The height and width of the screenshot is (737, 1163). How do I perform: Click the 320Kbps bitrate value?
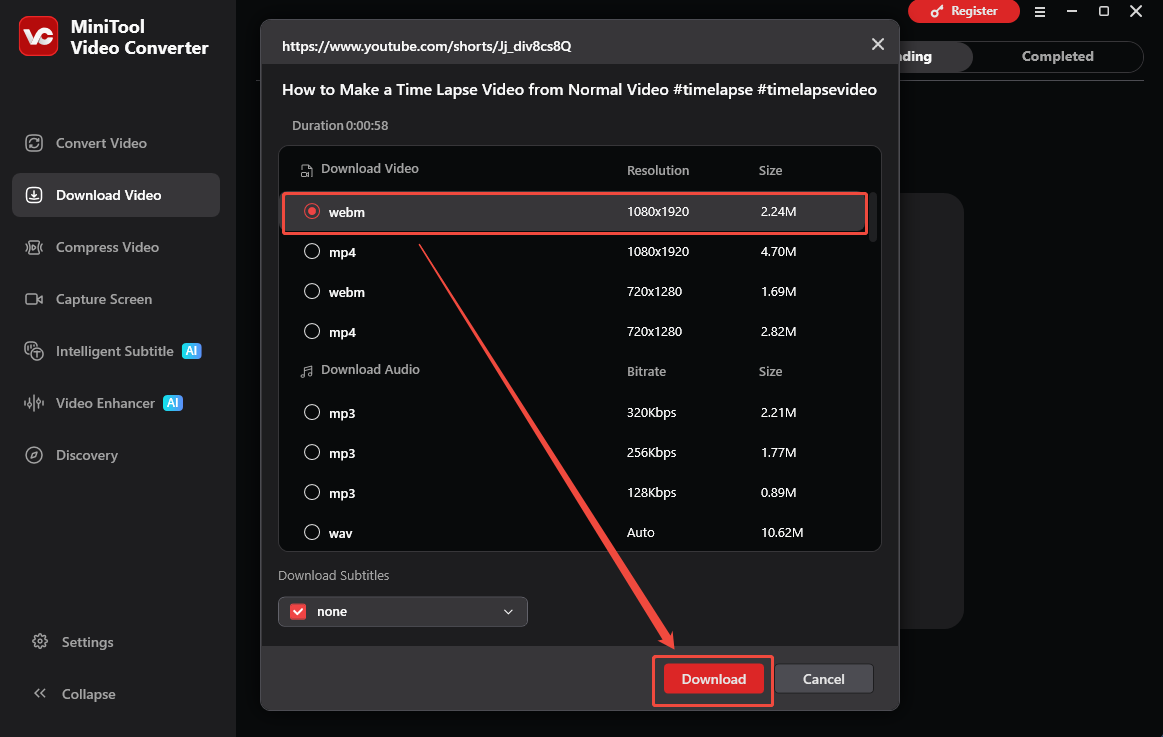click(651, 412)
